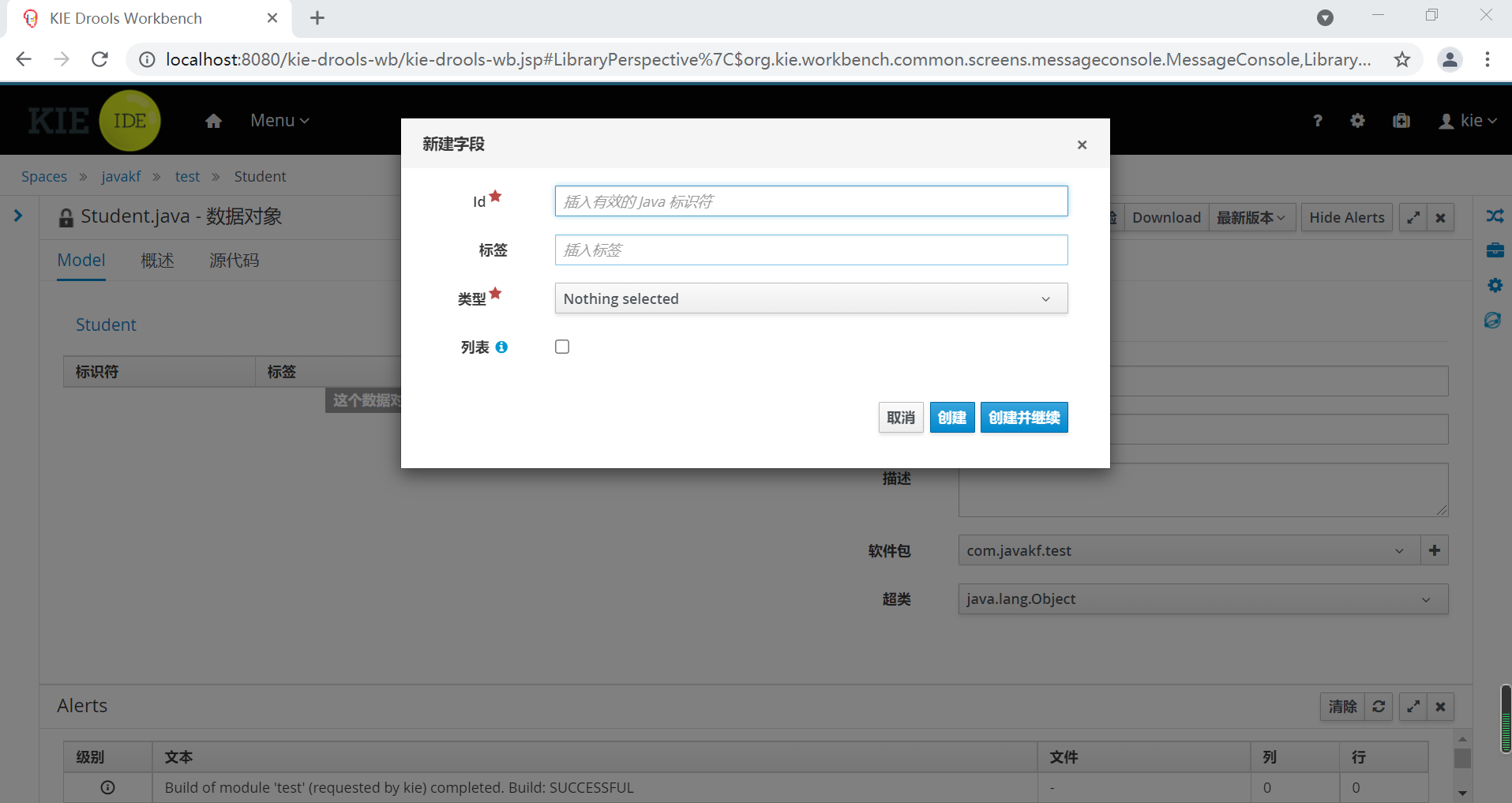Click the 取消 button
This screenshot has width=1512, height=803.
(901, 418)
